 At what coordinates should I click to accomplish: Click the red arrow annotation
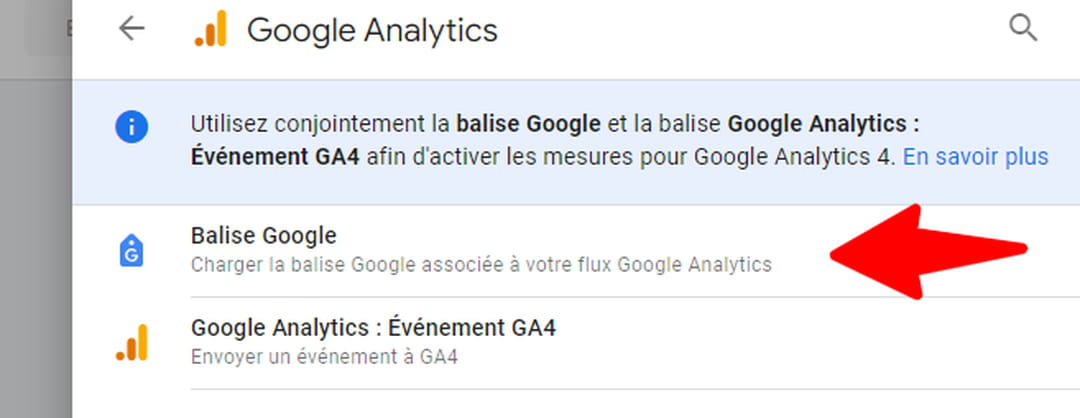[928, 252]
